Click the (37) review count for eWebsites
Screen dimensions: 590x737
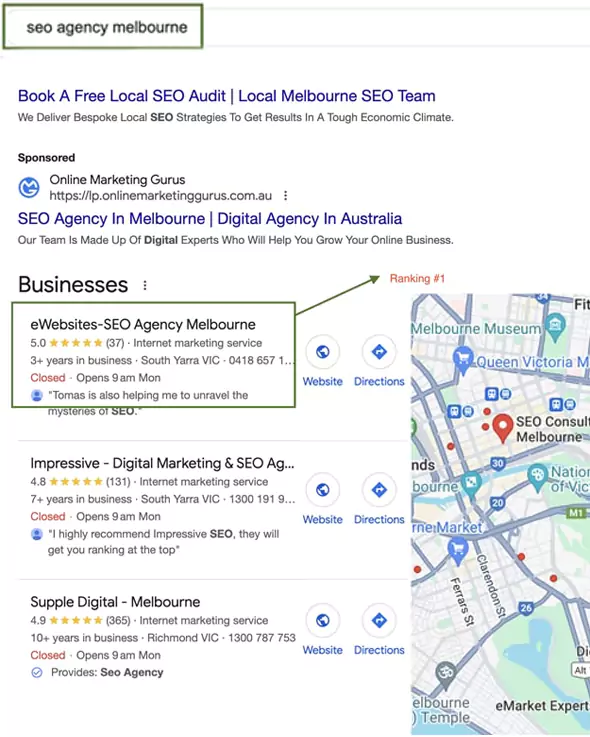[x=115, y=343]
